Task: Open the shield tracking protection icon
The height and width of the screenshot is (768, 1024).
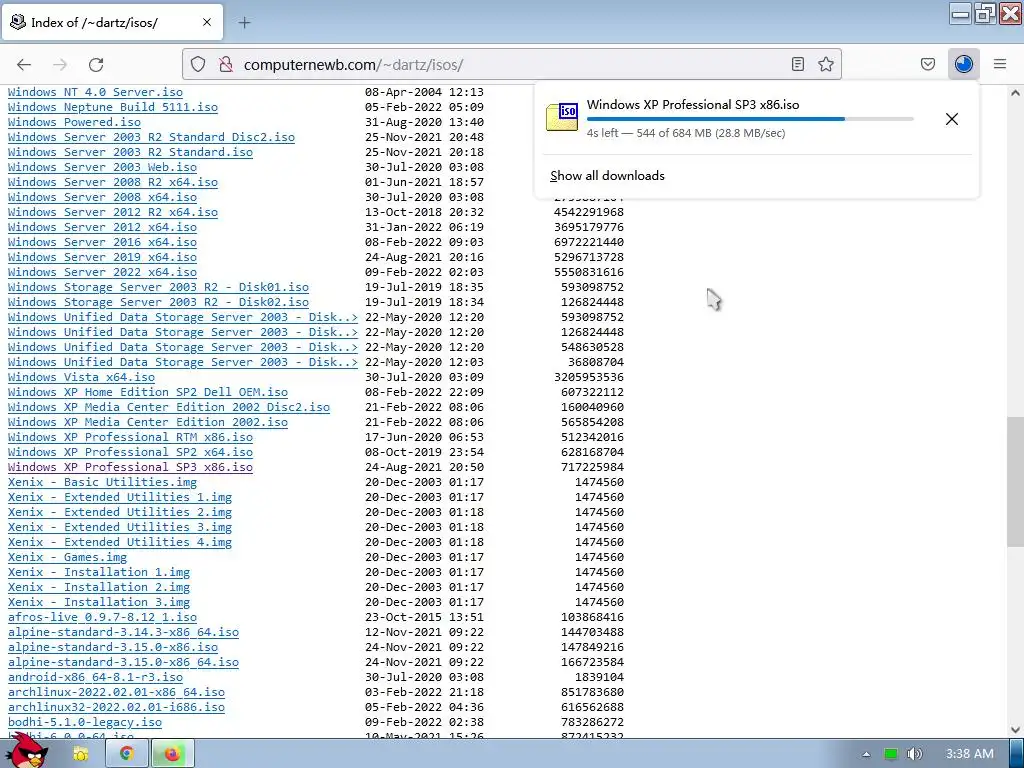Action: click(198, 64)
